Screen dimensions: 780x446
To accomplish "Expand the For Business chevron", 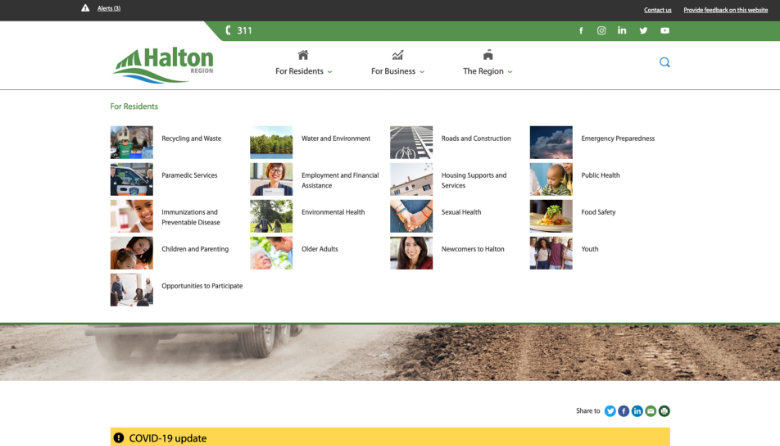I will 422,72.
